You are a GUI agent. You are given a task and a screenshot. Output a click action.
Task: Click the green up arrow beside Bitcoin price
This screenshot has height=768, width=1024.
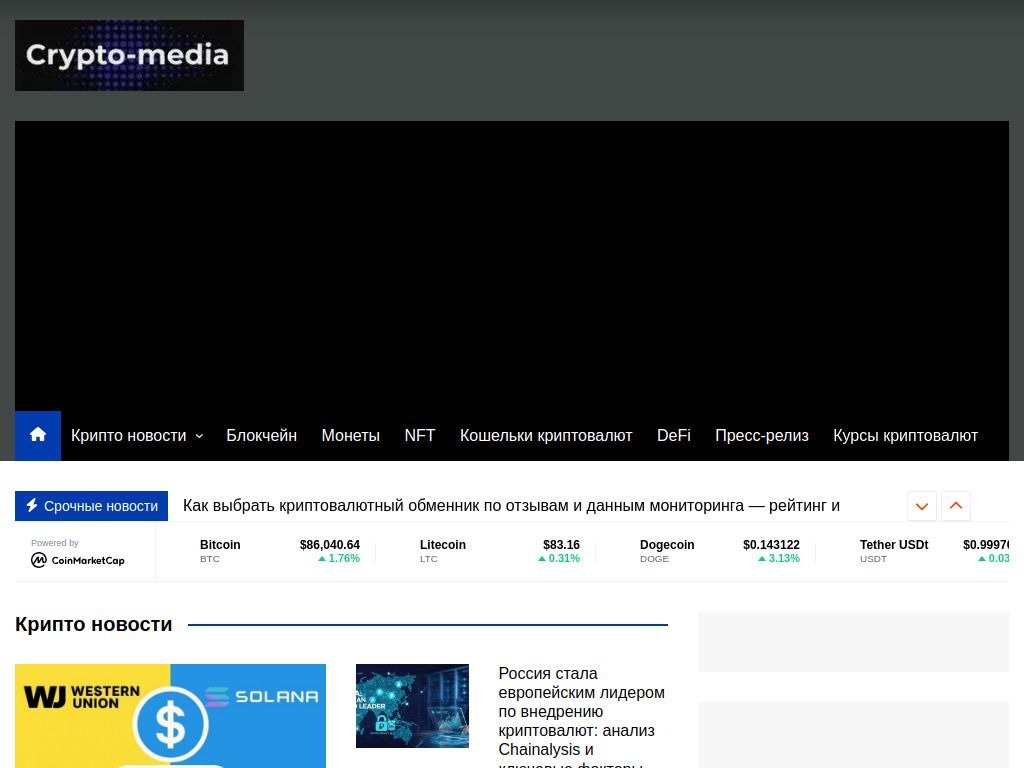(322, 558)
